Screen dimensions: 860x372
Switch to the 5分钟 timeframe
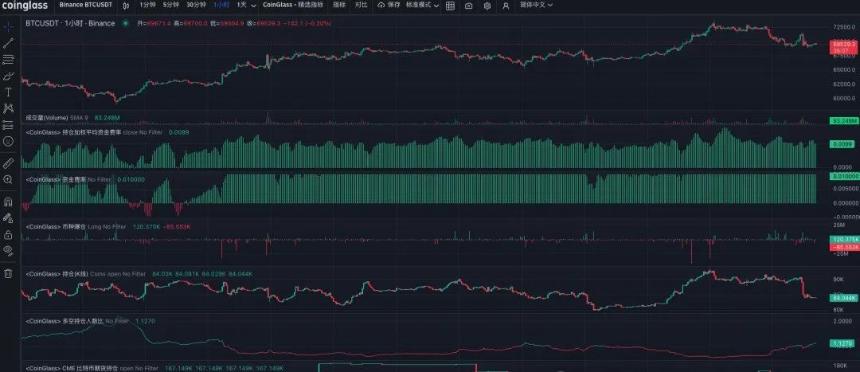click(x=172, y=5)
